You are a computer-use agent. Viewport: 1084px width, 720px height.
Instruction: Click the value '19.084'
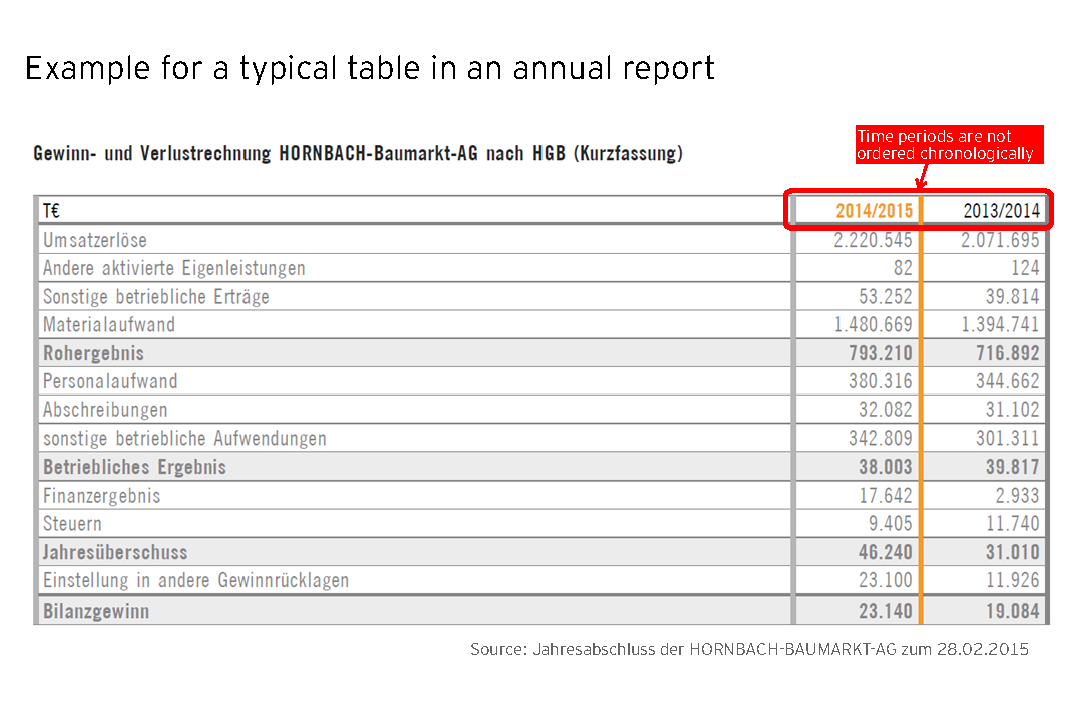click(x=1013, y=611)
